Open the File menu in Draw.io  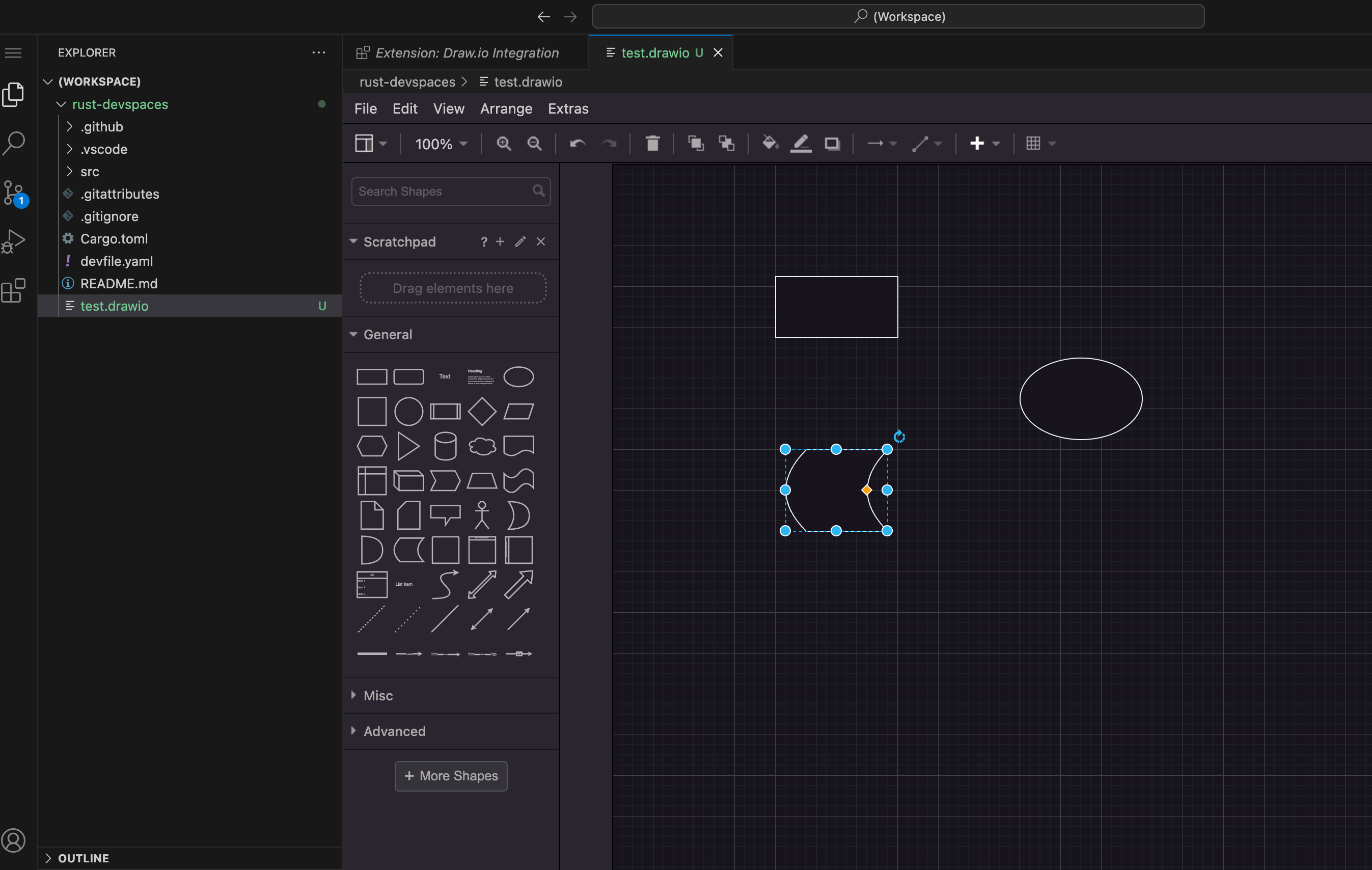(x=365, y=109)
